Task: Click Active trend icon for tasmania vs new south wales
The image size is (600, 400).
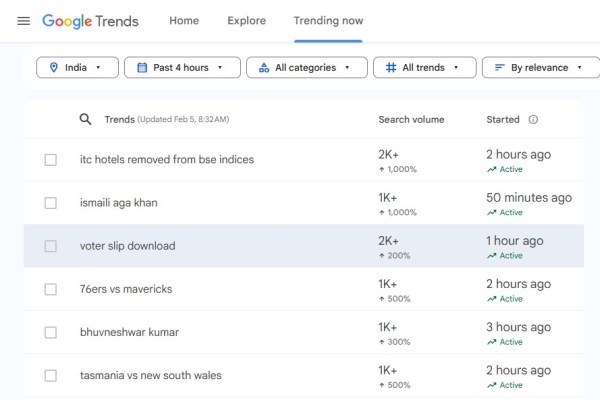Action: pyautogui.click(x=491, y=385)
